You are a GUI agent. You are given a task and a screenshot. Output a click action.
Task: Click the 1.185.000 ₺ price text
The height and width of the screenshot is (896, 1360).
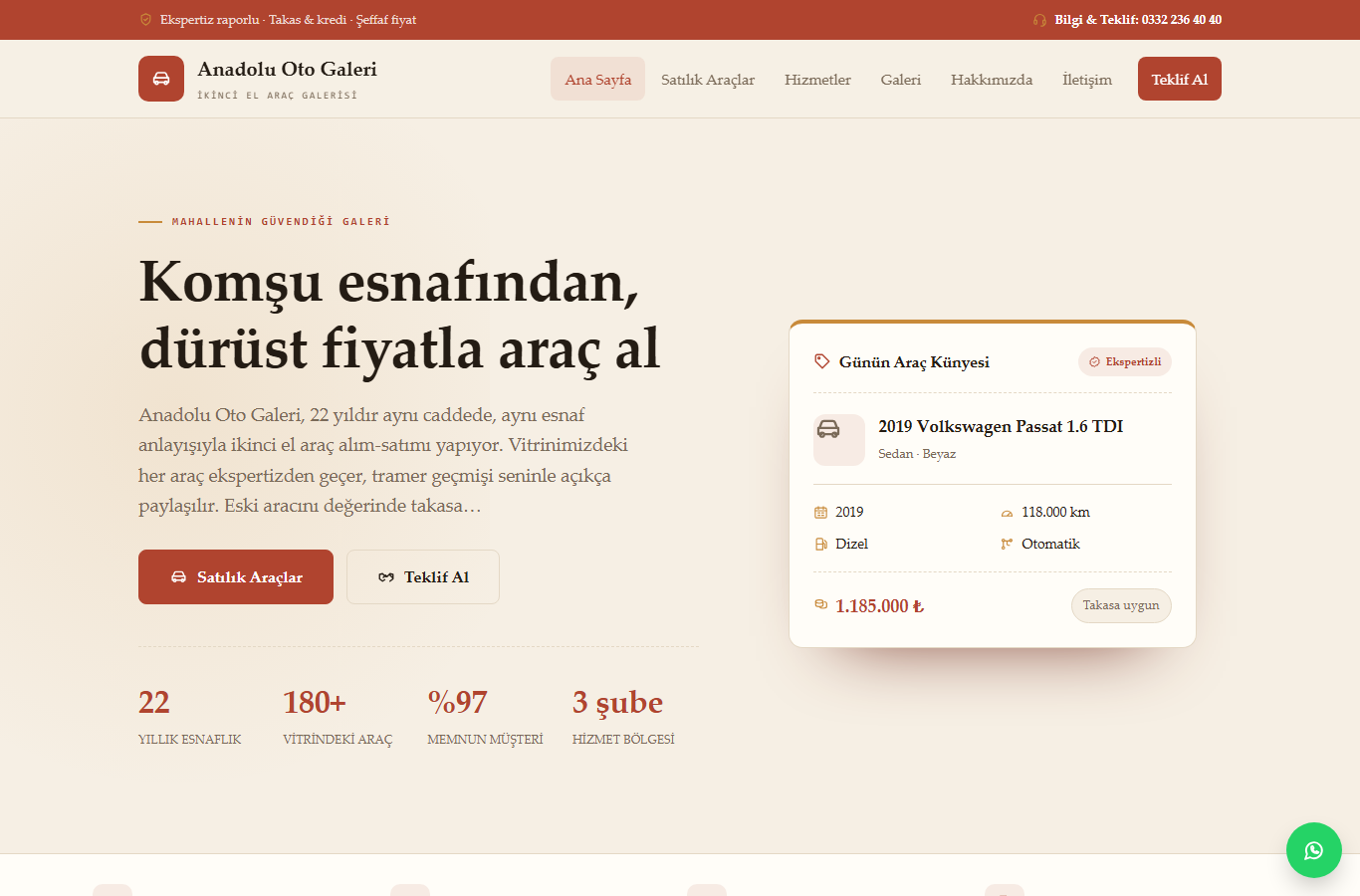(x=880, y=606)
